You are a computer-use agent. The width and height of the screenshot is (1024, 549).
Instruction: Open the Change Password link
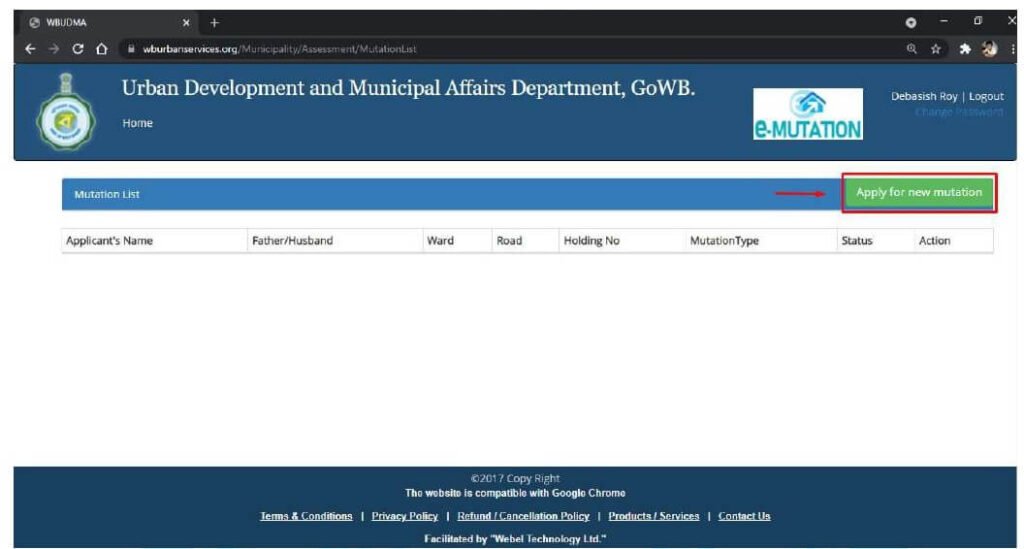pos(959,112)
